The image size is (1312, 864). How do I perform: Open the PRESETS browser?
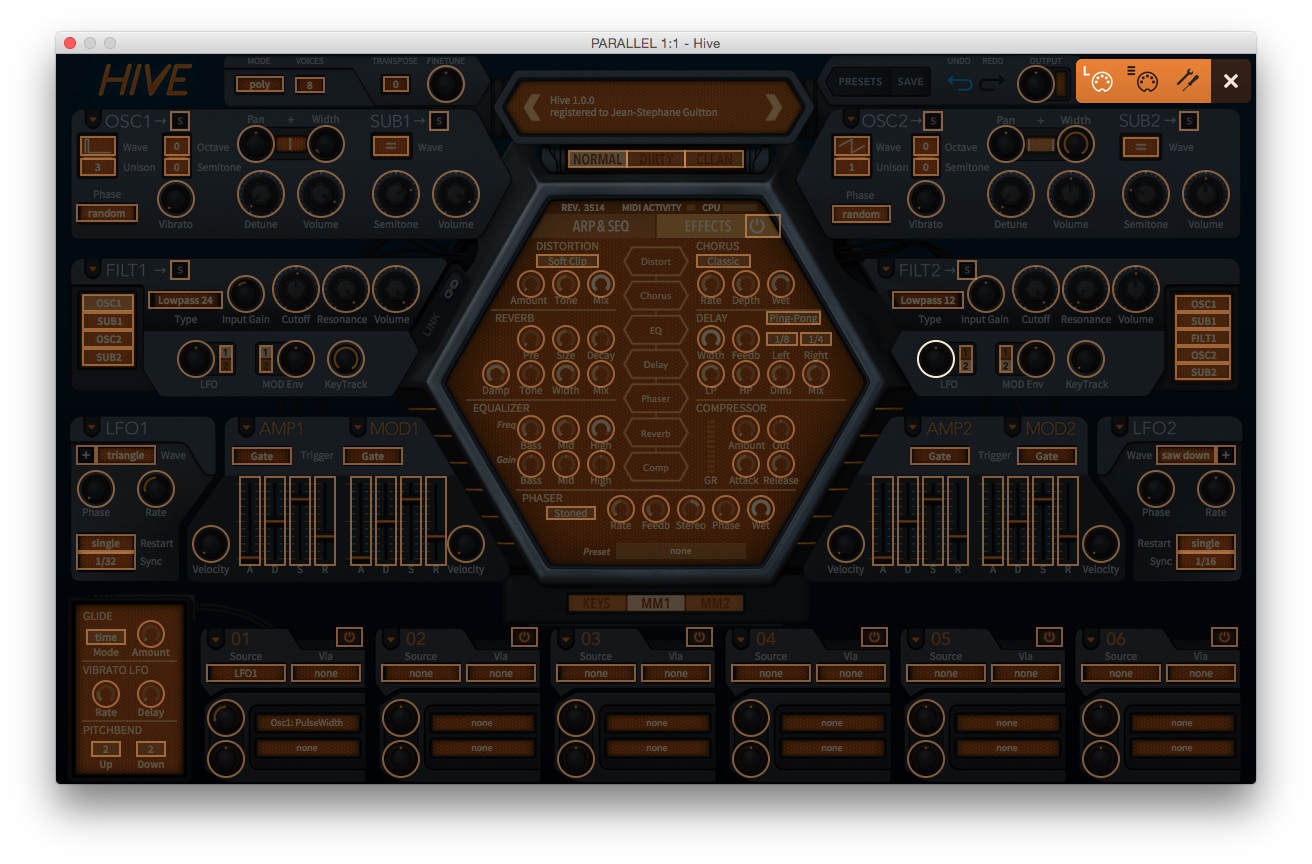coord(860,82)
